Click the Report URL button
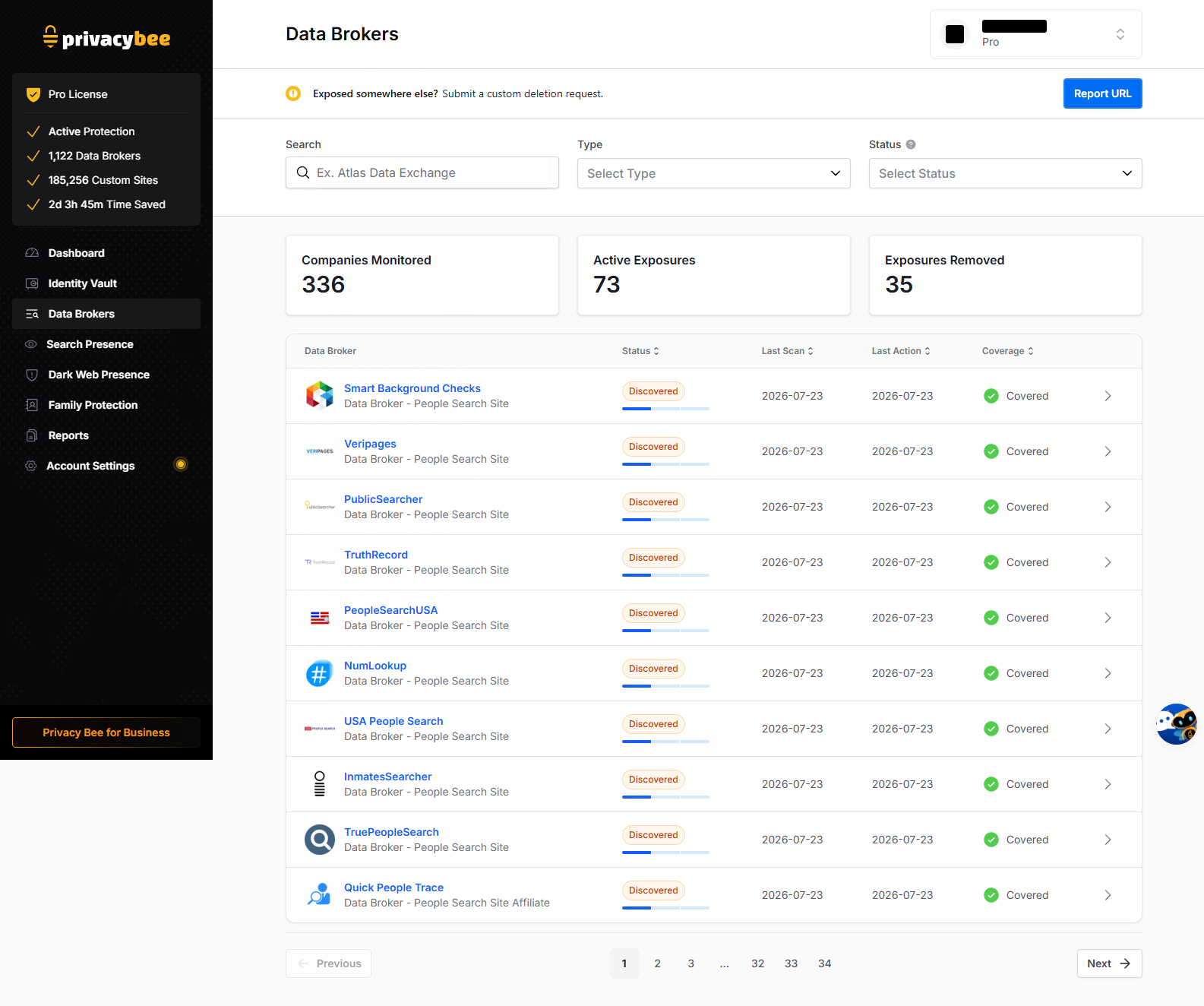Image resolution: width=1204 pixels, height=1006 pixels. pos(1102,93)
